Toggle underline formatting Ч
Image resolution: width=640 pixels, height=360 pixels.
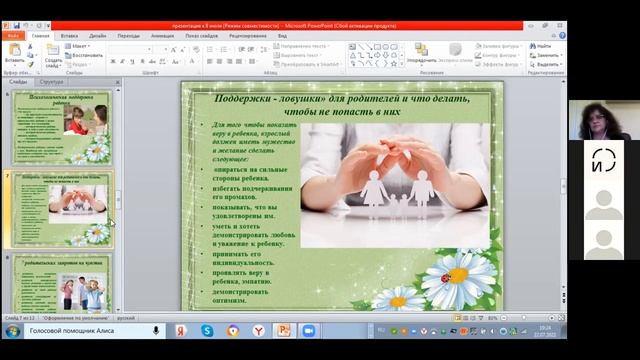coord(132,61)
